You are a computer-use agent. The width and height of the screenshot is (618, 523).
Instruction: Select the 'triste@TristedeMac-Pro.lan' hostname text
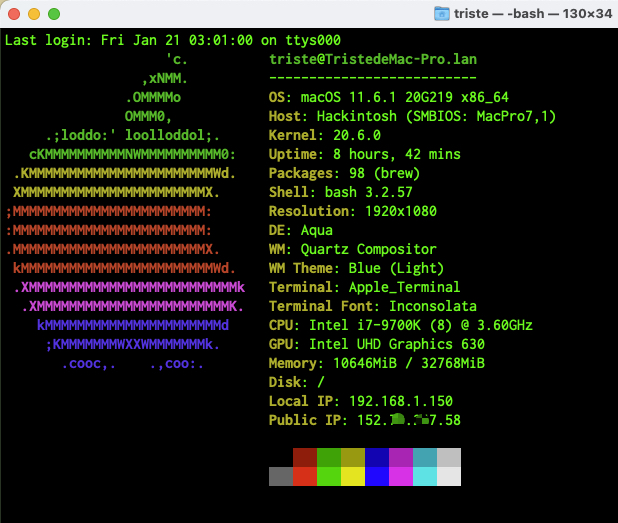(373, 60)
